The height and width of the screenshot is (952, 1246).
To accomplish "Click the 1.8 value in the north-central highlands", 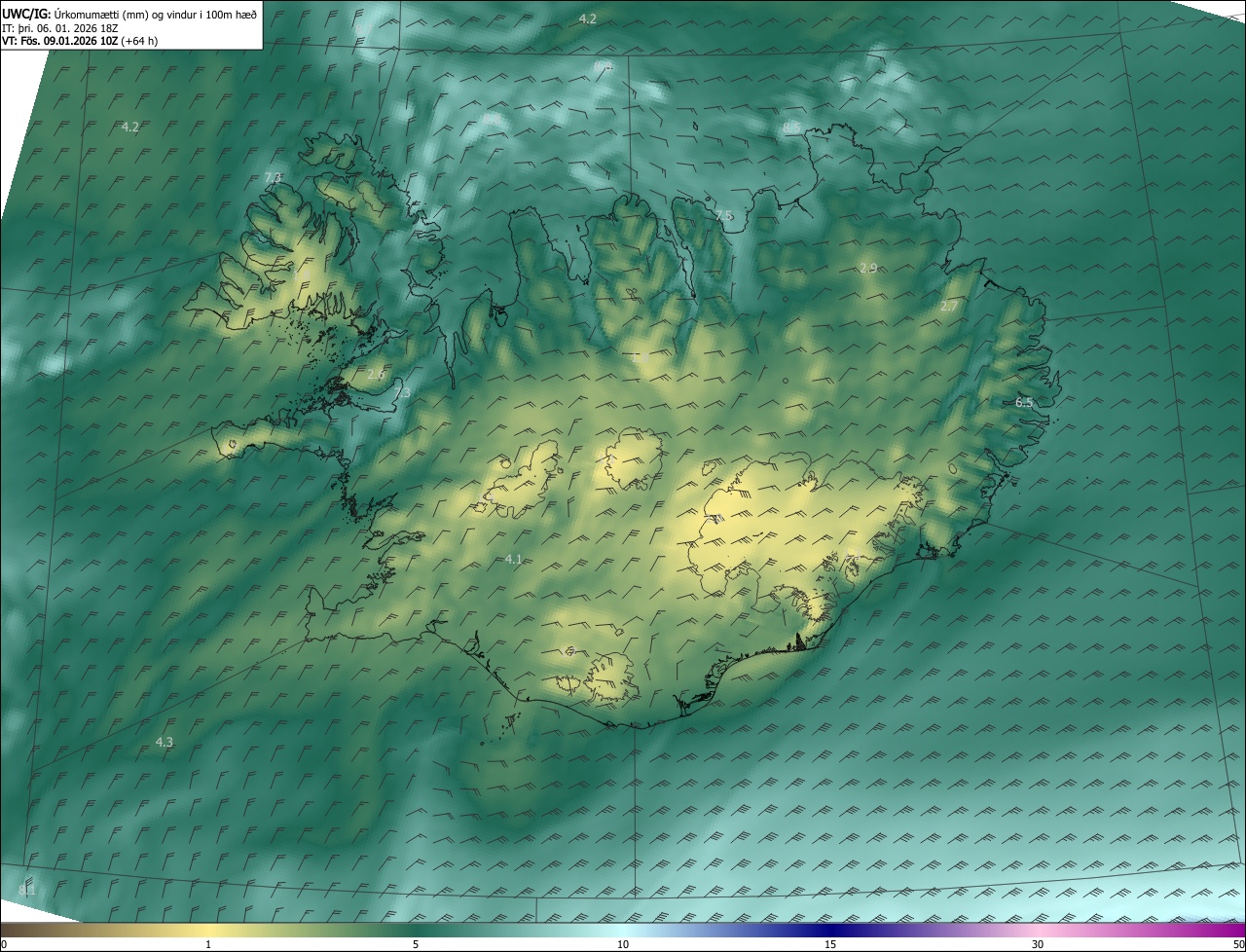I will (x=641, y=359).
